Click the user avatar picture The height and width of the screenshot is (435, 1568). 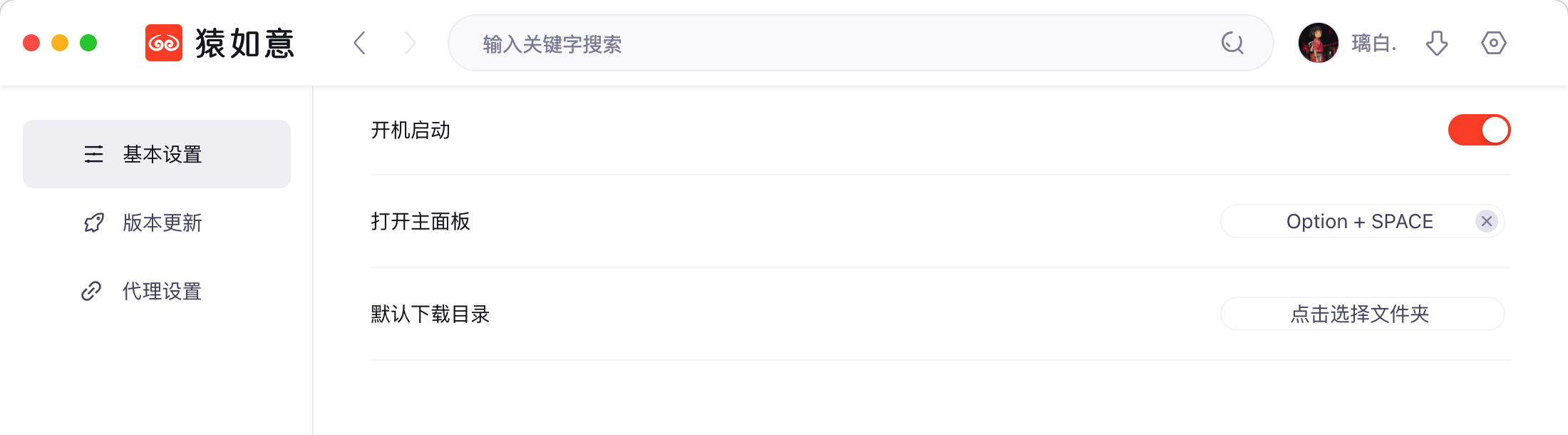(x=1319, y=43)
